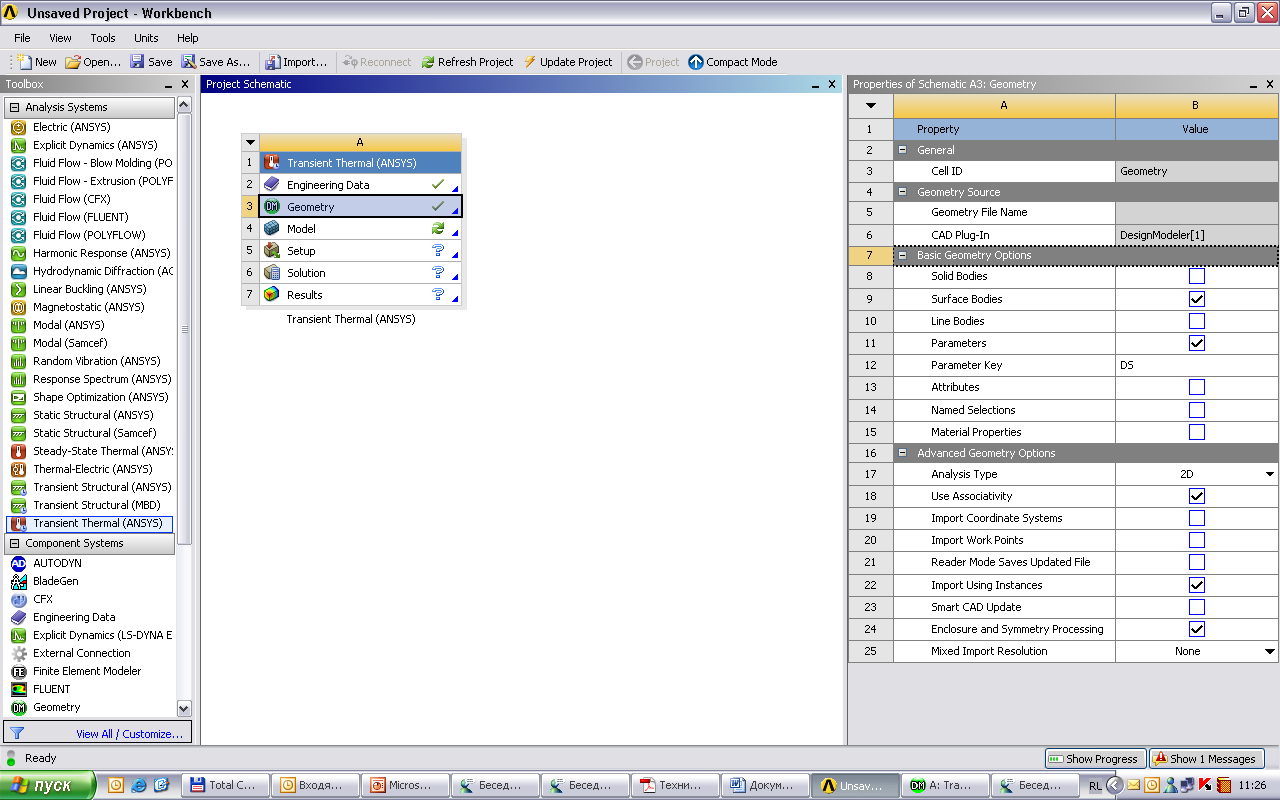Select Random Vibration (ANSYS) system
Image resolution: width=1280 pixels, height=800 pixels.
(96, 361)
